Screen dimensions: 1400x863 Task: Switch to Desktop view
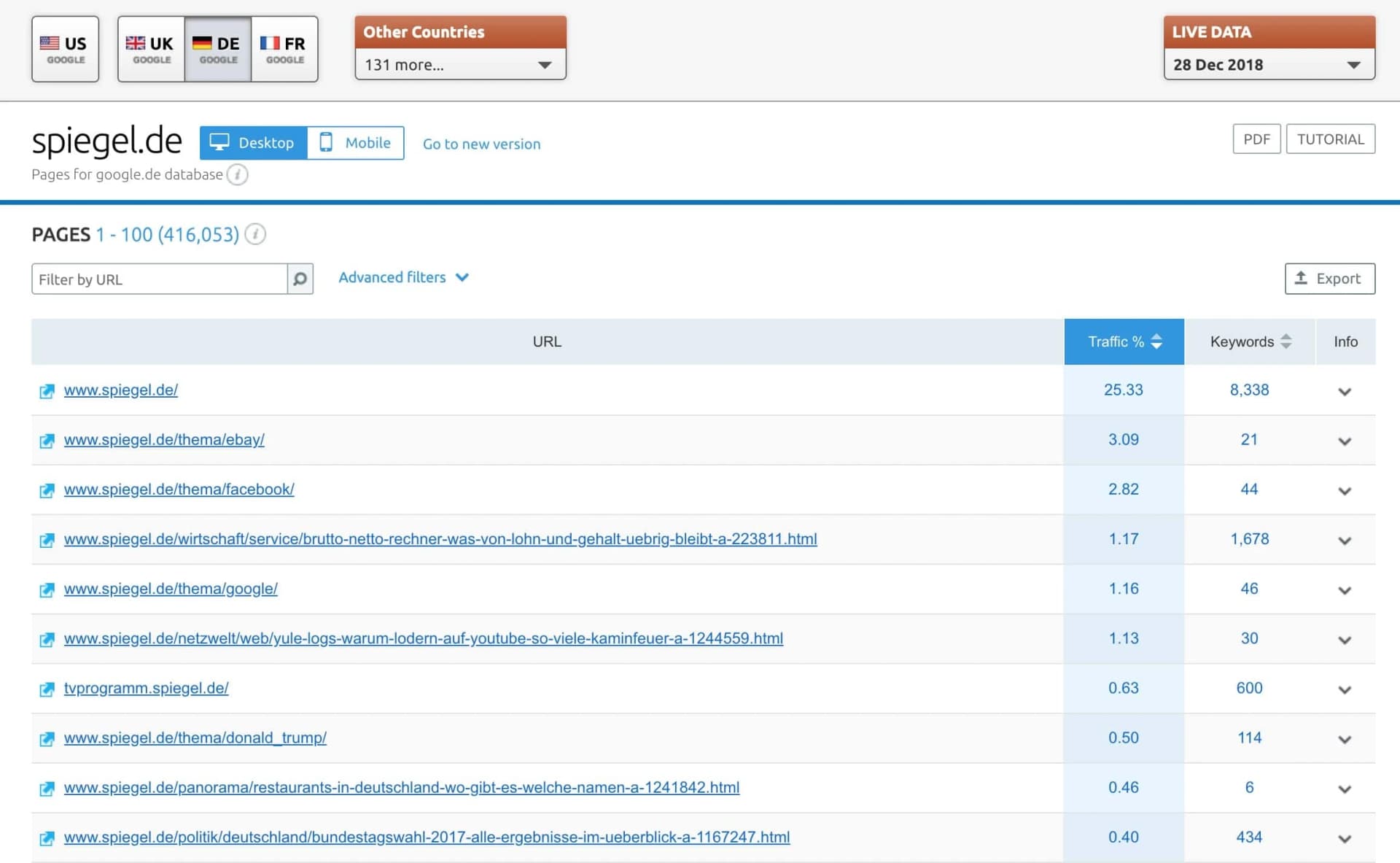(253, 142)
